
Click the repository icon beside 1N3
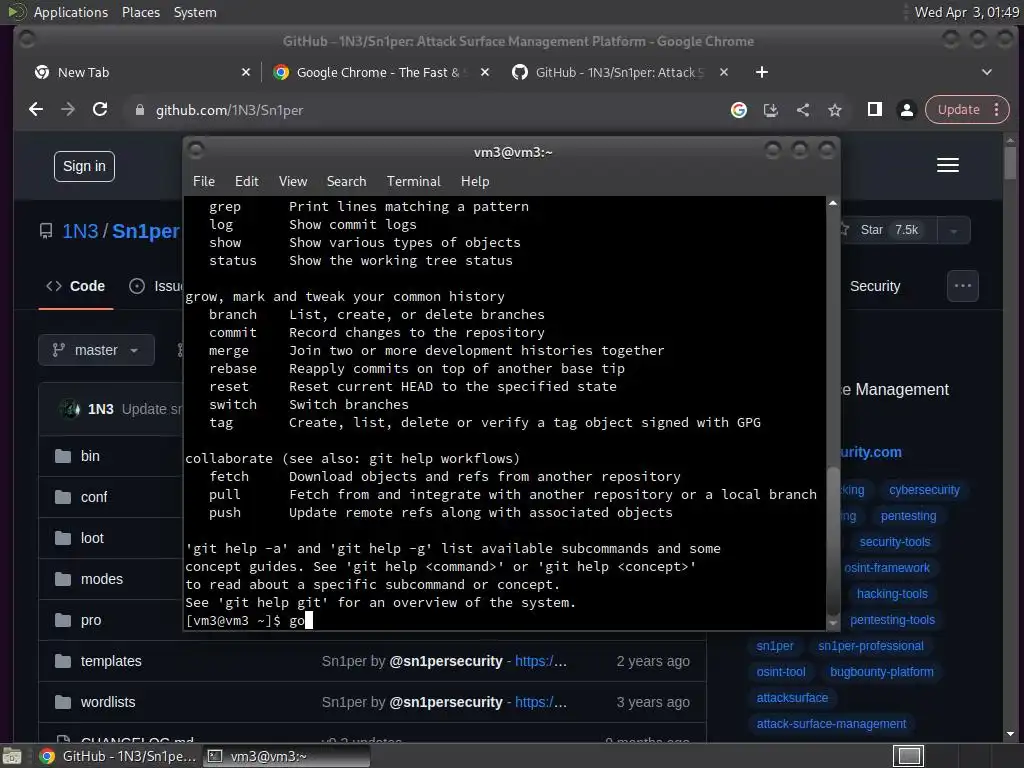[x=46, y=231]
